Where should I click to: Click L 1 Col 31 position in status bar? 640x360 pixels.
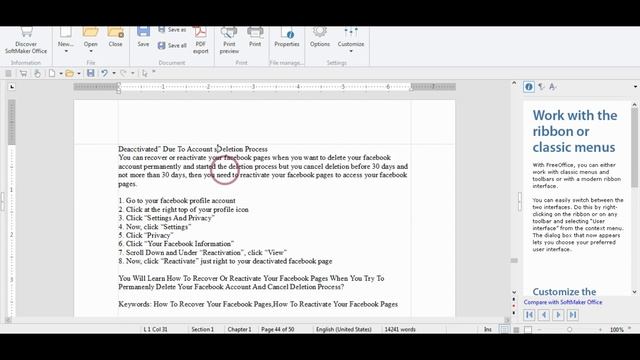[x=156, y=329]
